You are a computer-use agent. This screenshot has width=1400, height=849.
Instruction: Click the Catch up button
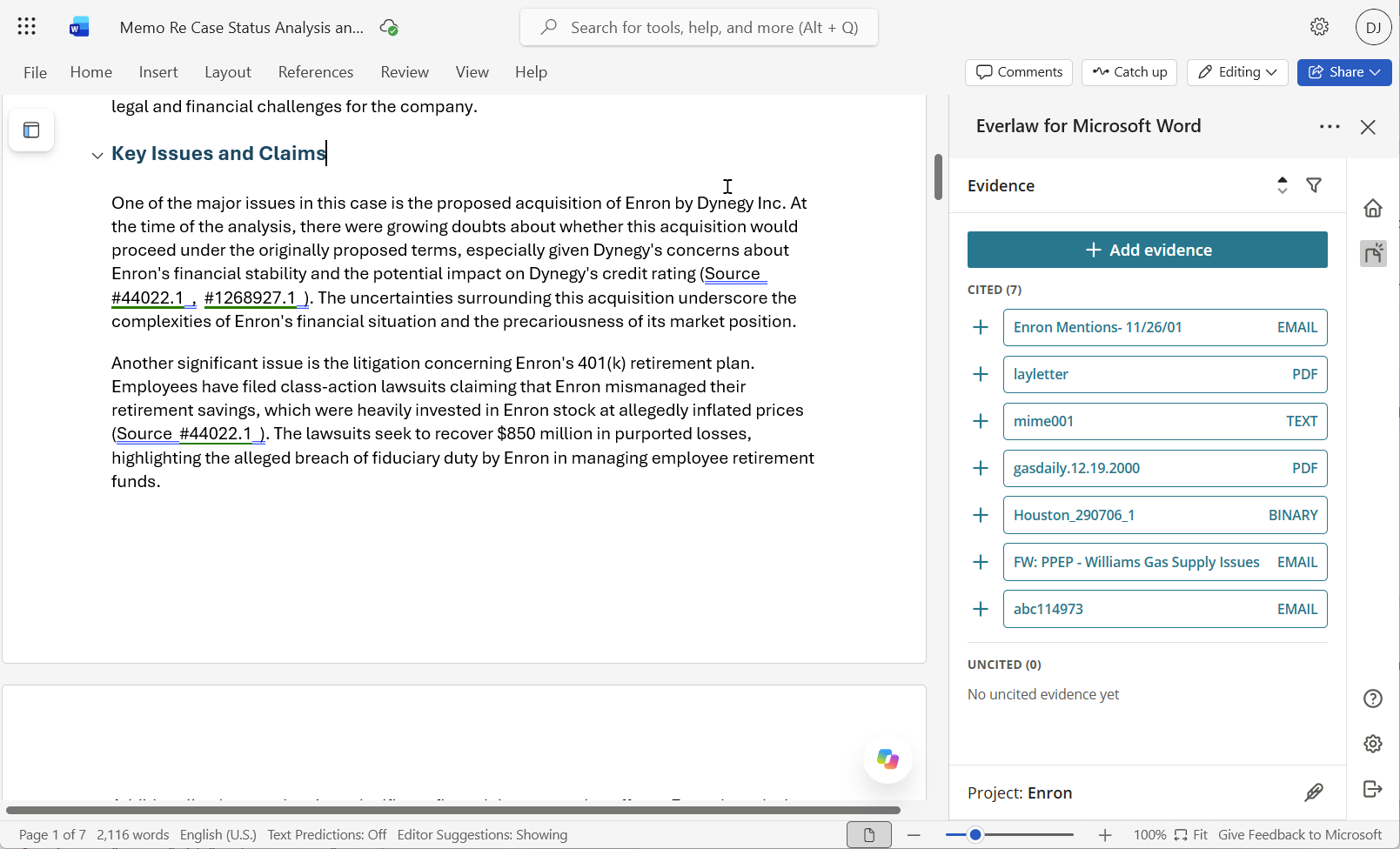[1129, 72]
